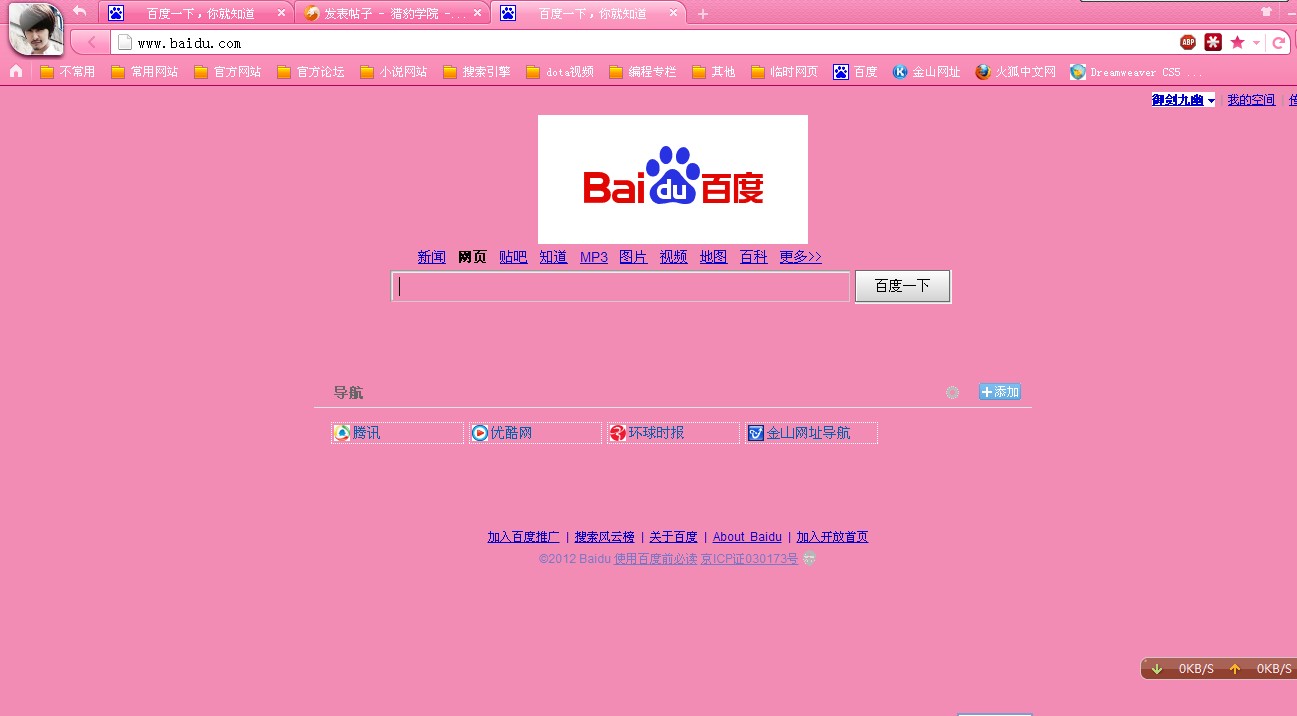The height and width of the screenshot is (716, 1297).
Task: Switch to the 新闻 search category
Action: [x=432, y=257]
